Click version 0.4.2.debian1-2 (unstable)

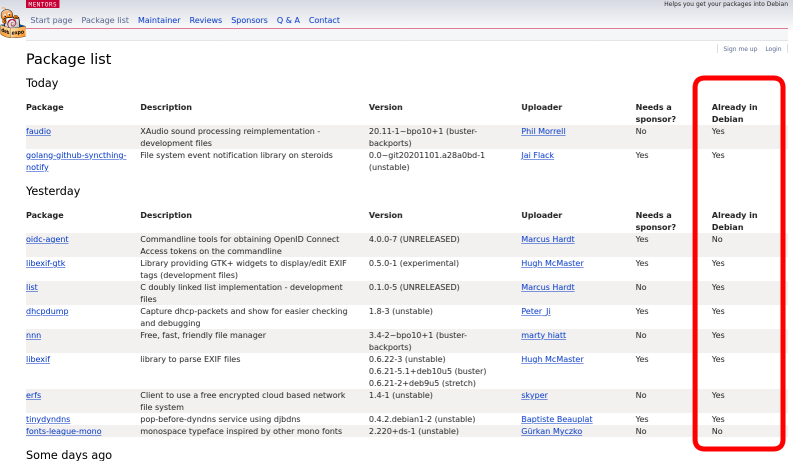point(422,419)
